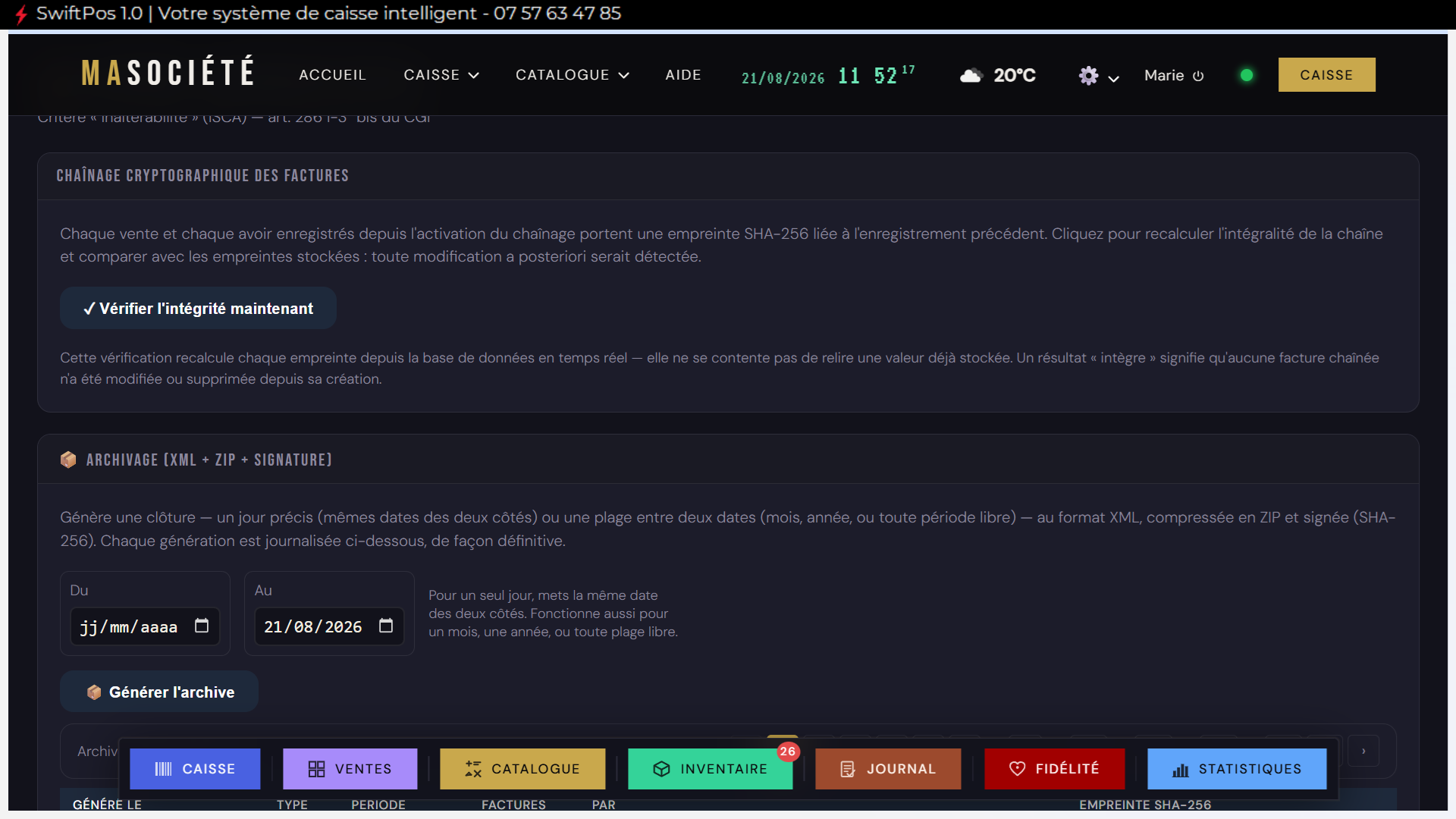Viewport: 1456px width, 819px height.
Task: Open the STATISTIQUES shortcut in the bottom bar
Action: pyautogui.click(x=1237, y=769)
